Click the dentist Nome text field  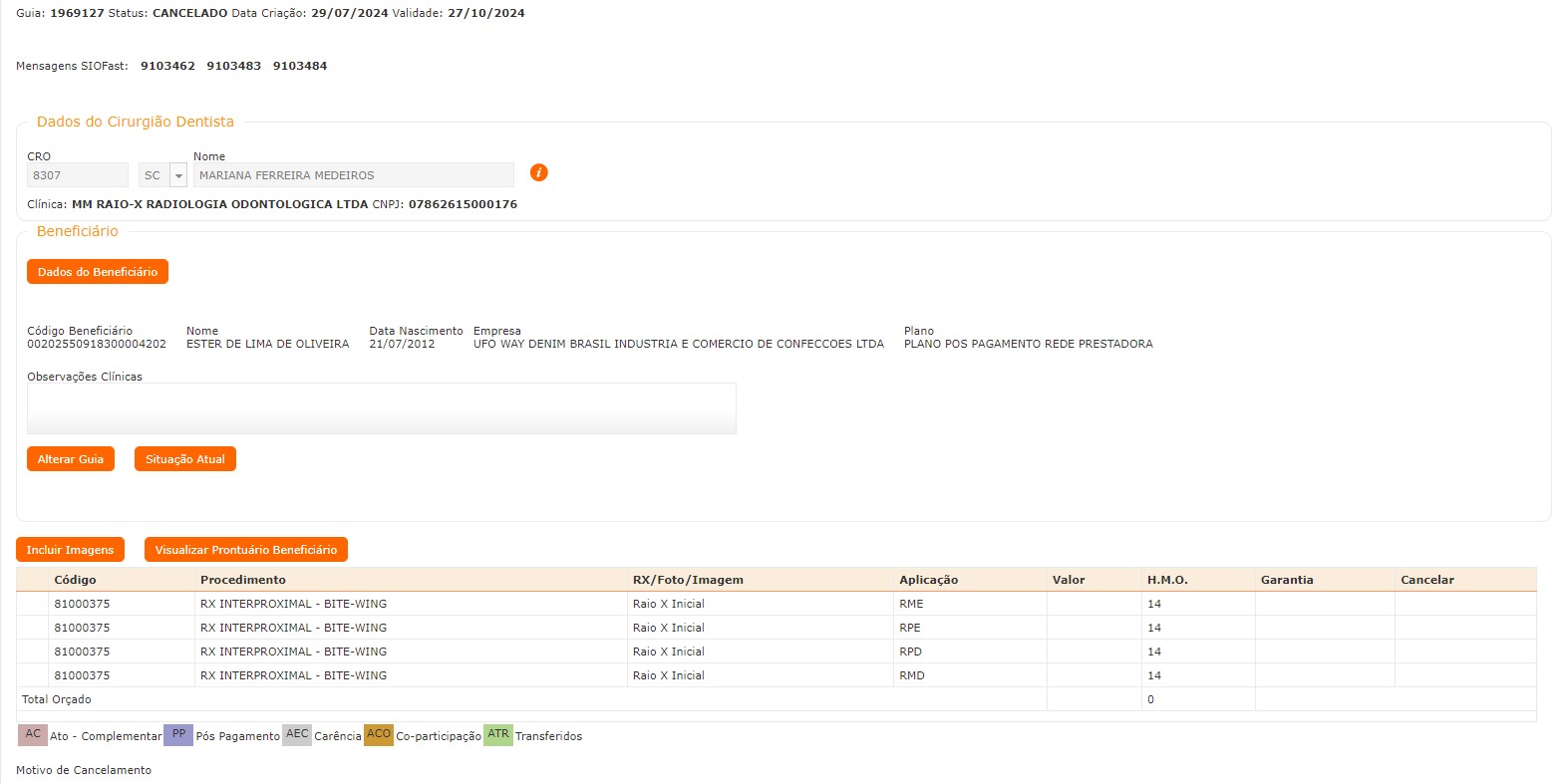354,175
